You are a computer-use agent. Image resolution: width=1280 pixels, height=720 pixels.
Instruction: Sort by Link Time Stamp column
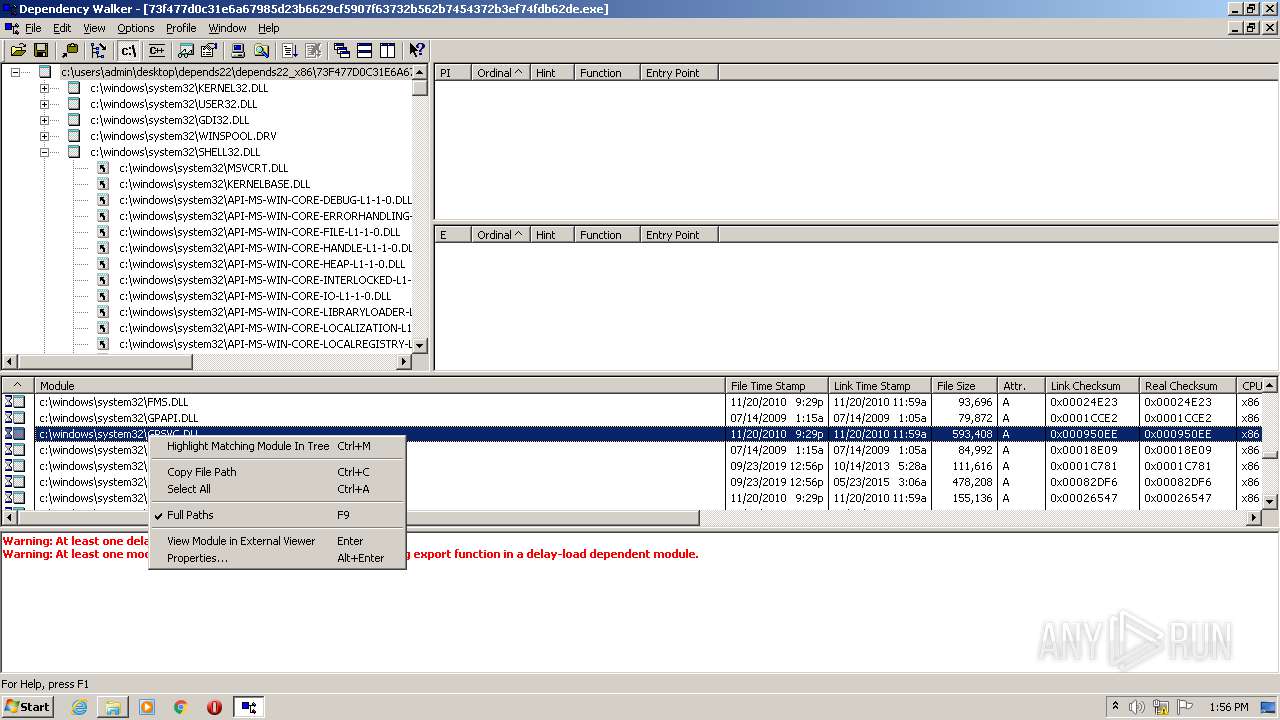pyautogui.click(x=880, y=386)
